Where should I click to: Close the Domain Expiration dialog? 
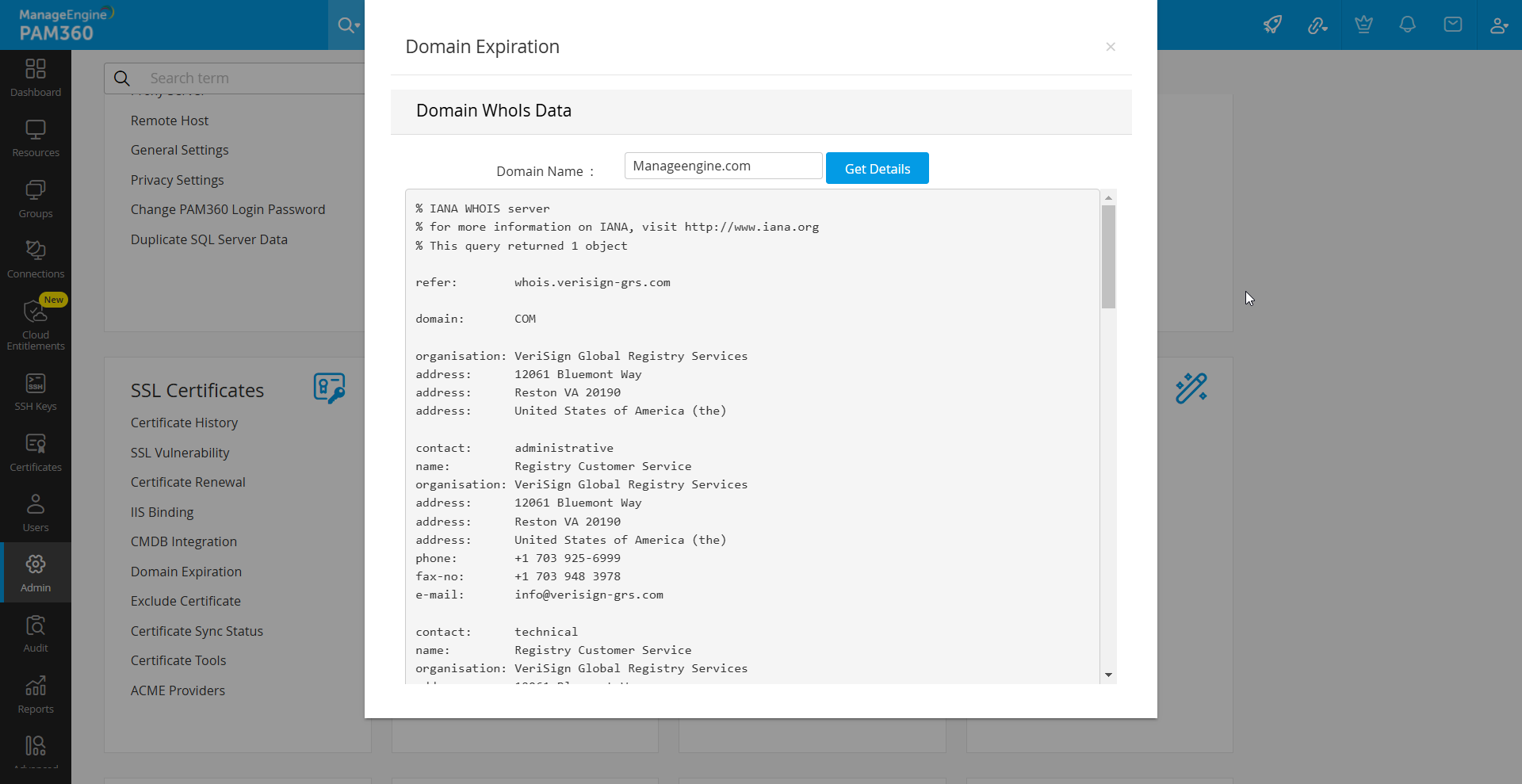pos(1111,47)
